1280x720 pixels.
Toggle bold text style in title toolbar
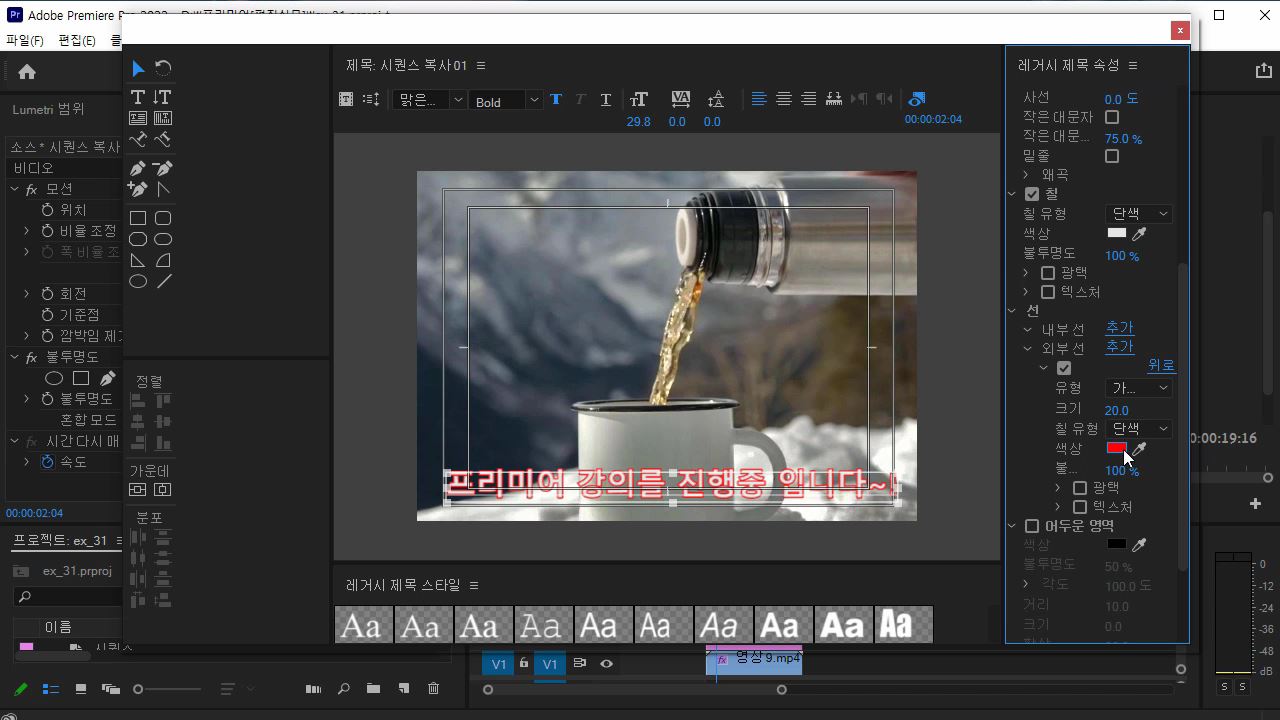coord(556,99)
